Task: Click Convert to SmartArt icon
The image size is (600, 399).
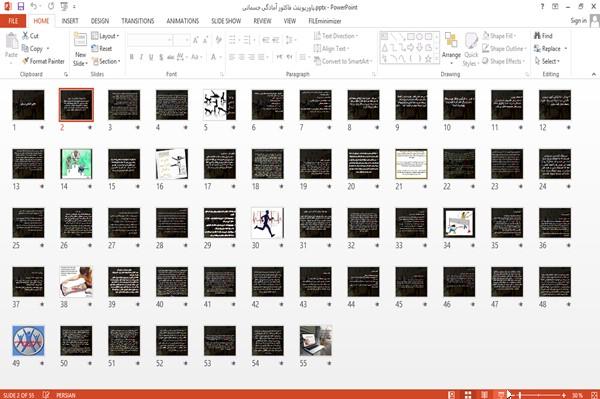Action: coord(317,61)
